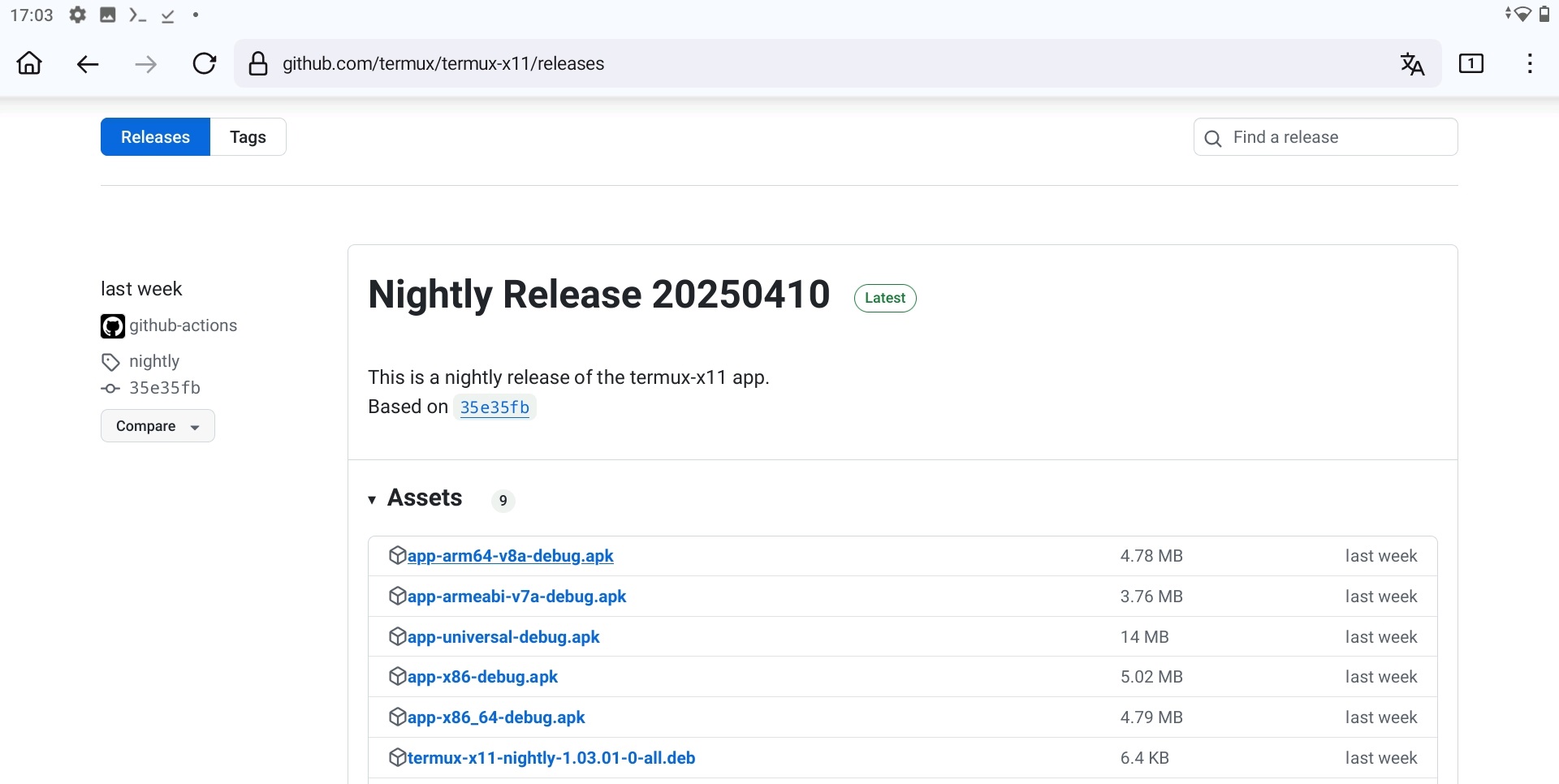The width and height of the screenshot is (1559, 784).
Task: Click the 3.76 MB size value
Action: 1151,597
